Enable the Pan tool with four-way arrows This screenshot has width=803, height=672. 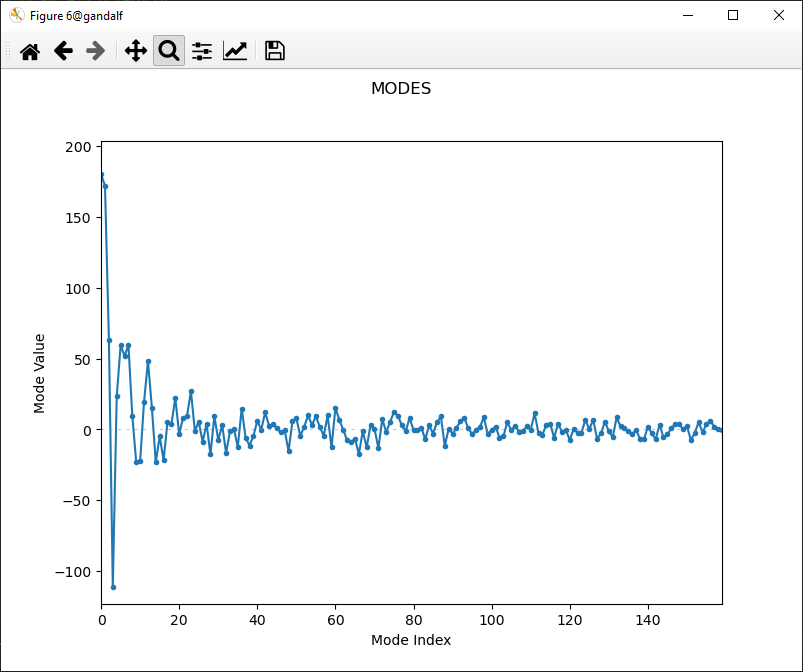tap(135, 51)
